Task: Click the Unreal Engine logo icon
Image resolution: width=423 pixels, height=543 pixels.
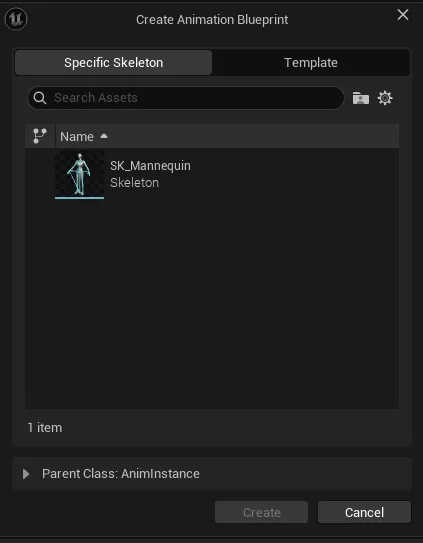Action: 16,19
